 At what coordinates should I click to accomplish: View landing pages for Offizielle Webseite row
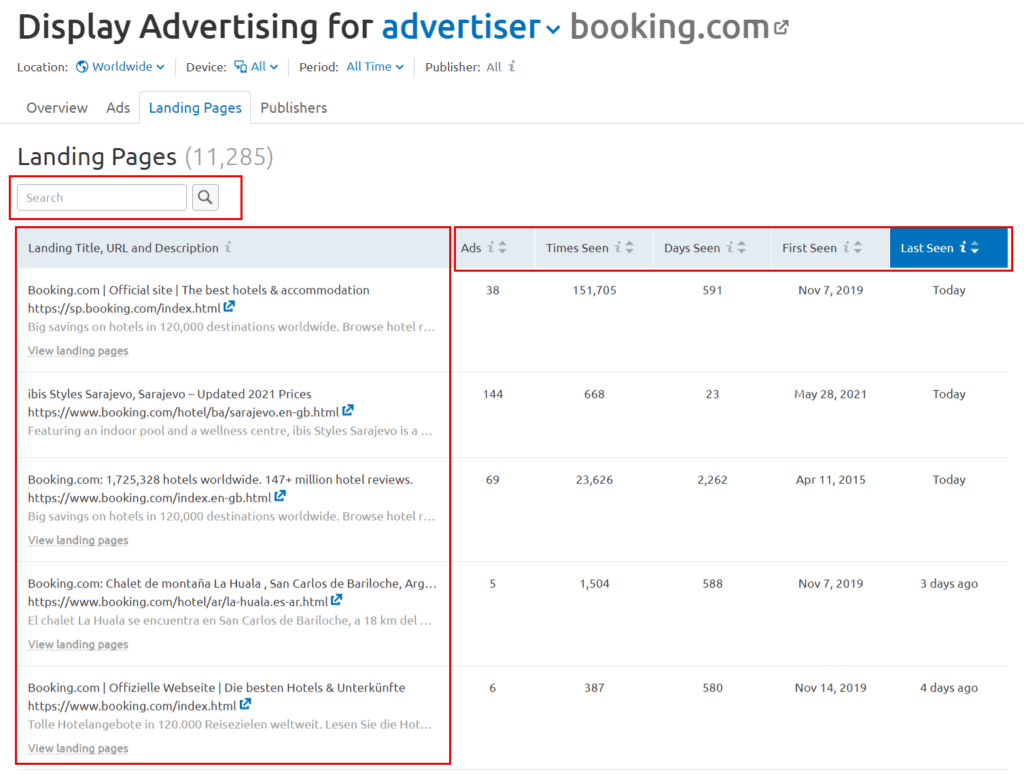[78, 748]
